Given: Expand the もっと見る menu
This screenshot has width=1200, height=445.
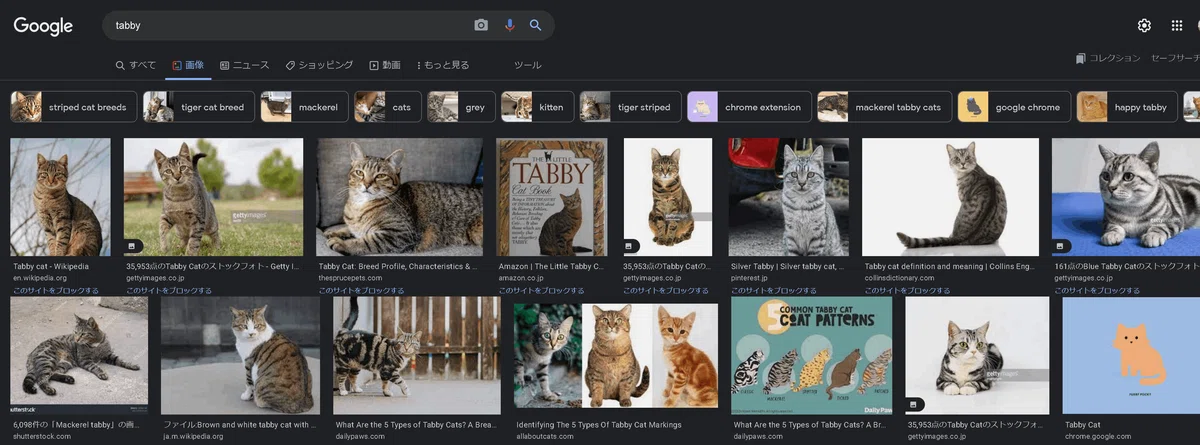Looking at the screenshot, I should 443,65.
